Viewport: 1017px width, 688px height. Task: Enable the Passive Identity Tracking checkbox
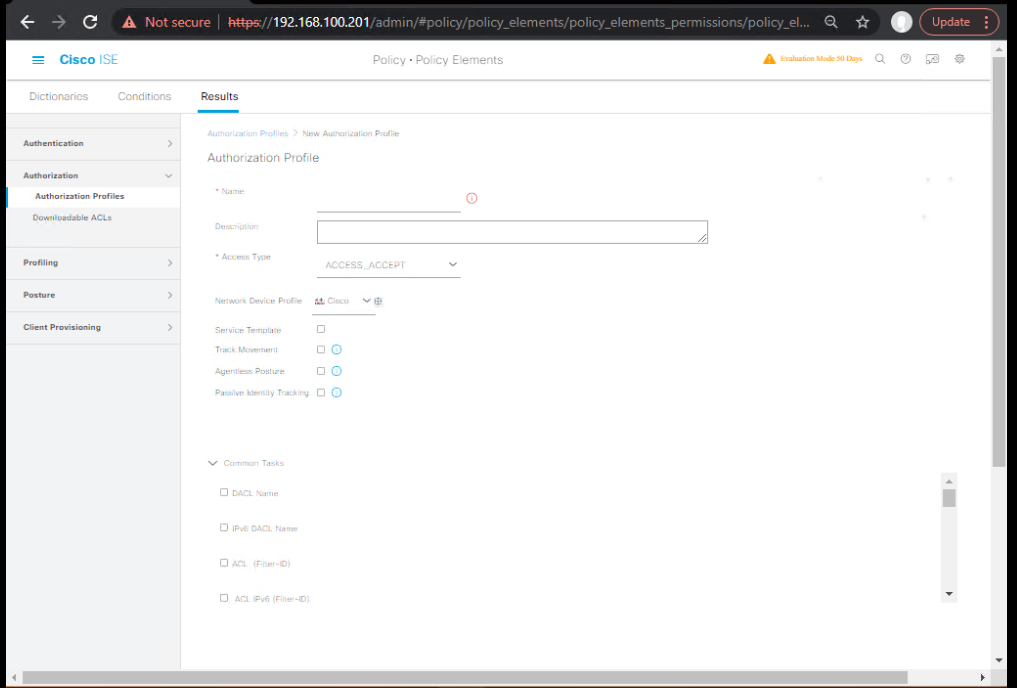321,392
